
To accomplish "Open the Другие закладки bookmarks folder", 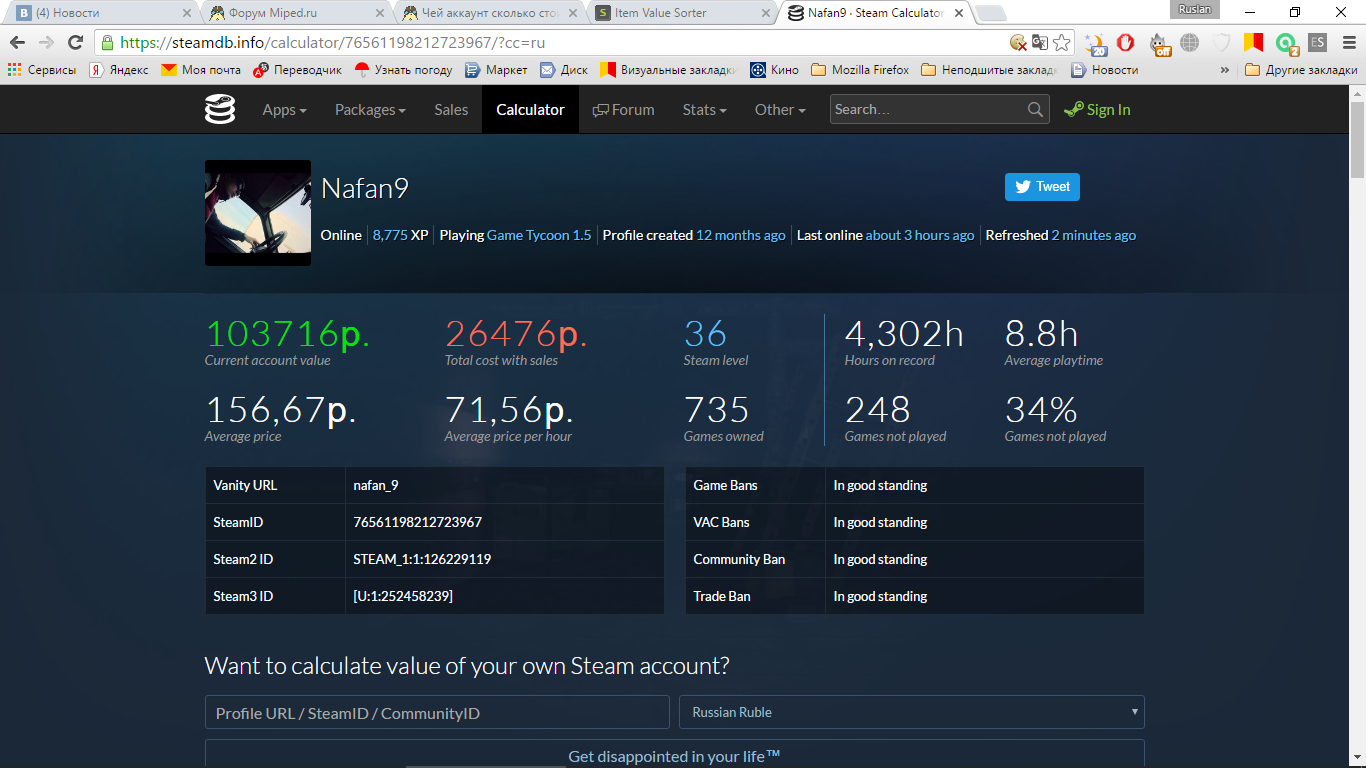I will pyautogui.click(x=1301, y=70).
